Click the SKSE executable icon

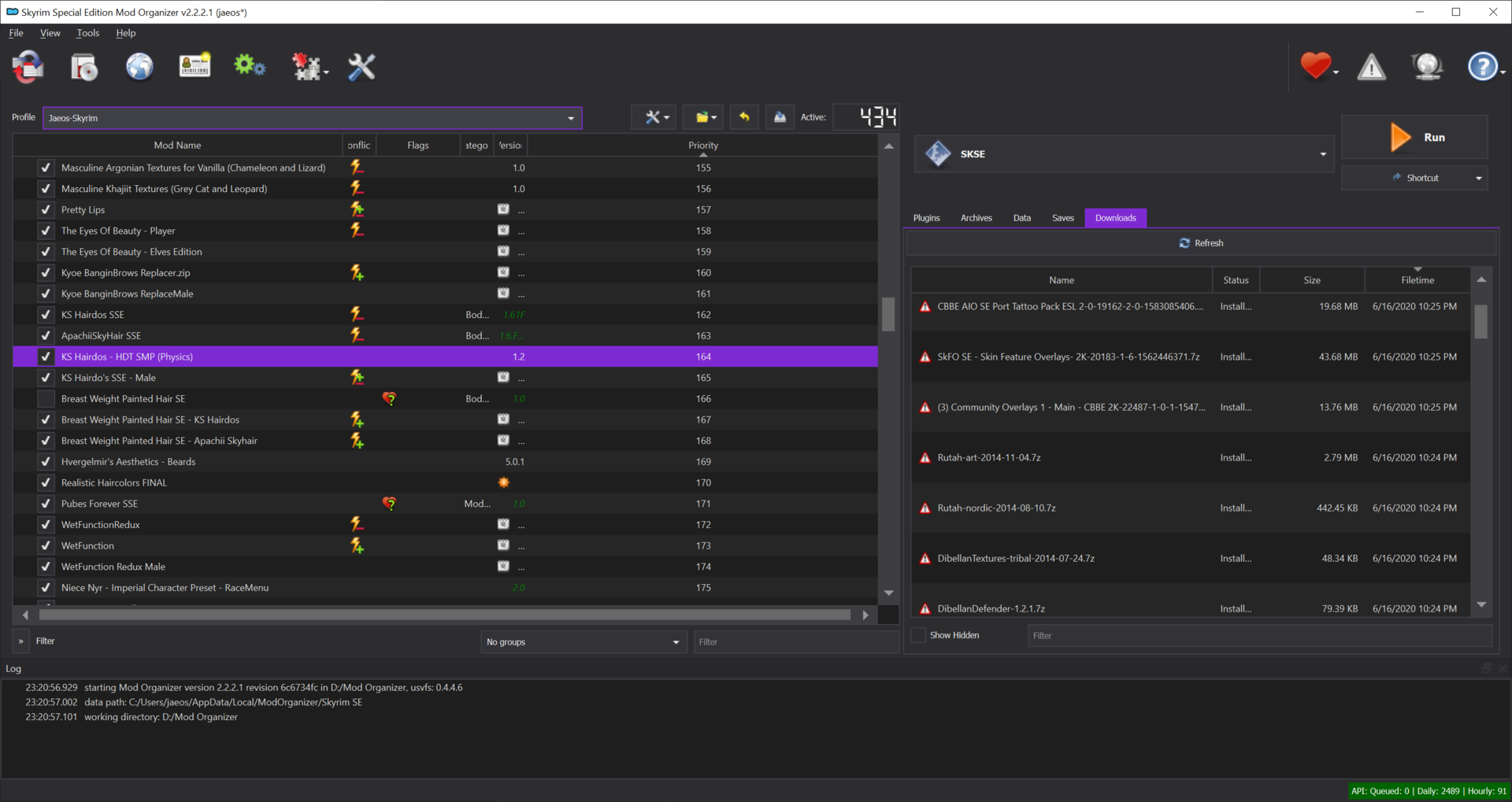[938, 153]
